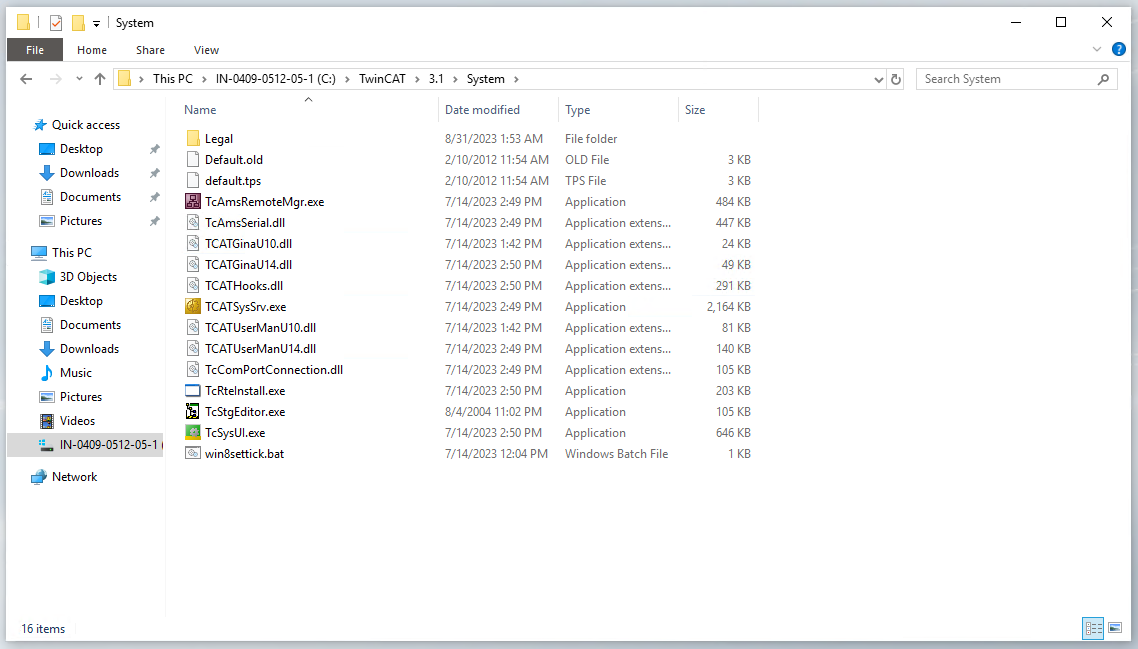Select the TcComPortConnection.dll file

[x=274, y=370]
